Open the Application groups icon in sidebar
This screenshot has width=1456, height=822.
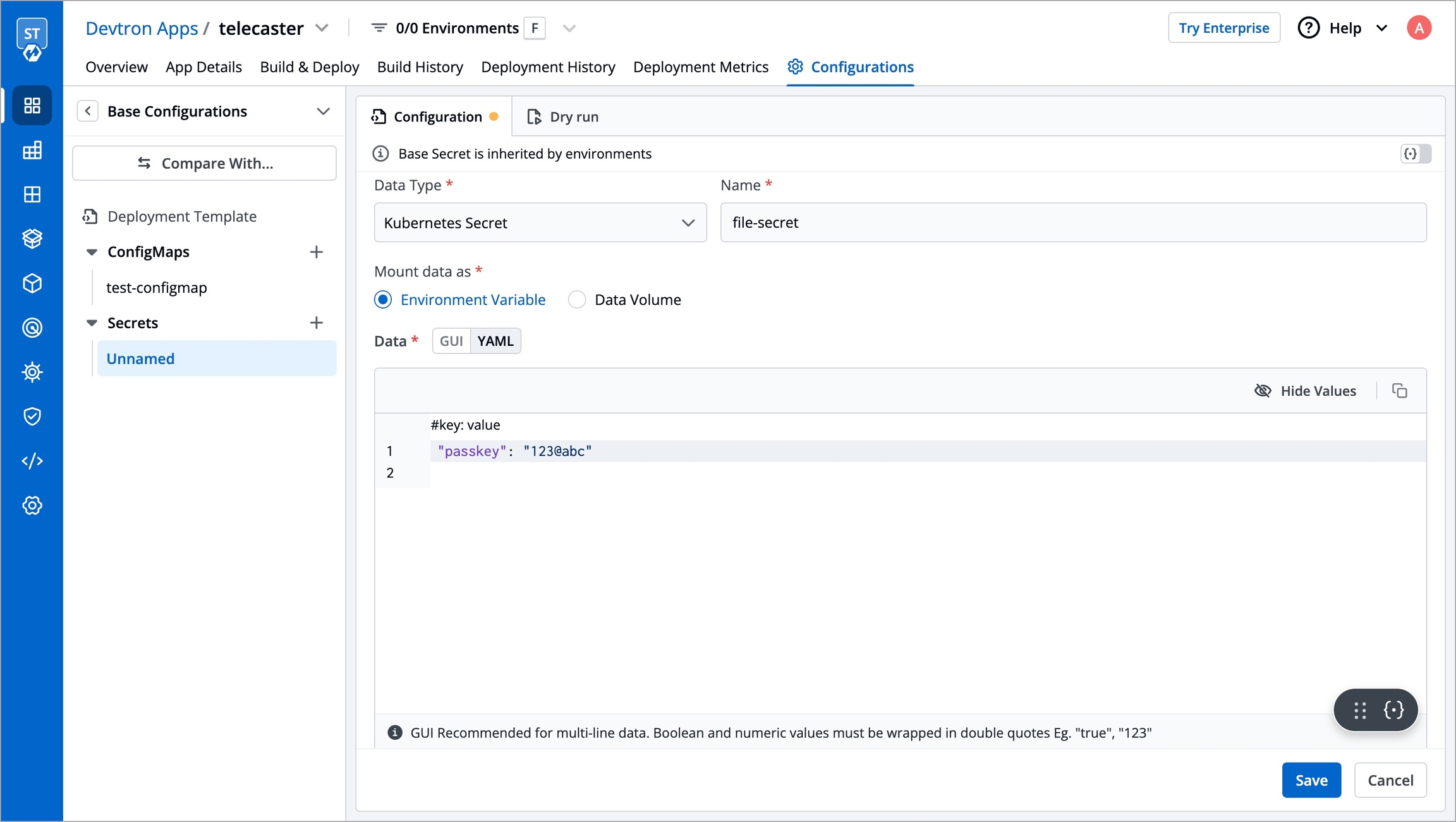[32, 194]
